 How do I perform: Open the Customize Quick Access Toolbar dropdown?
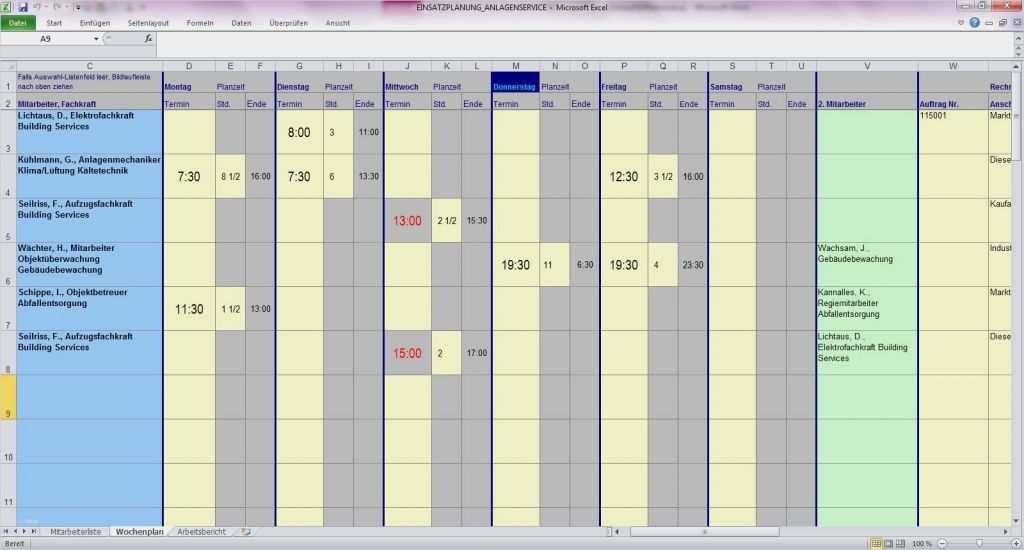tap(78, 6)
